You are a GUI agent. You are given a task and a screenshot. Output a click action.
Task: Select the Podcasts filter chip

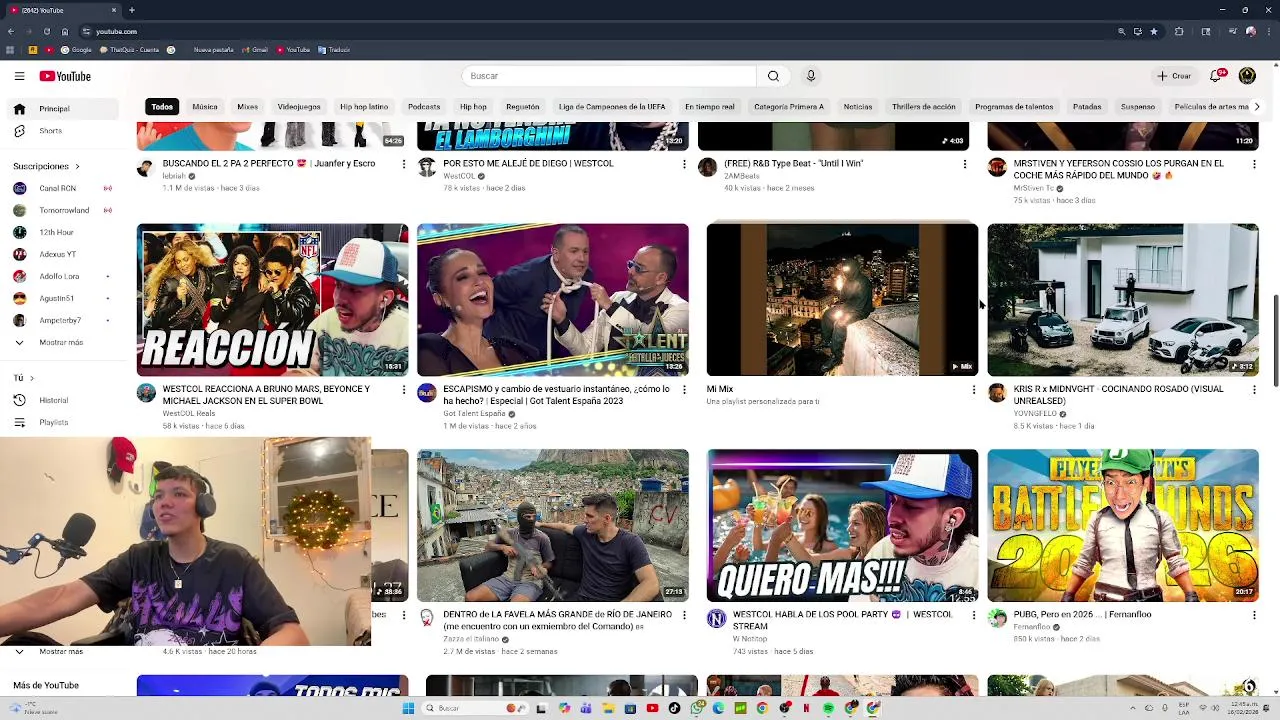click(x=424, y=106)
